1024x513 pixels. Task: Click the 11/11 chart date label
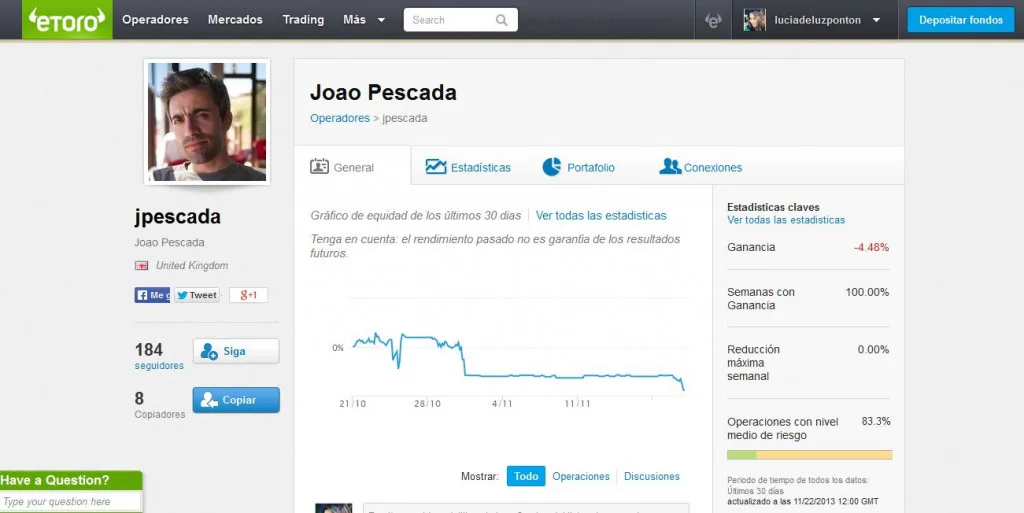pyautogui.click(x=577, y=404)
